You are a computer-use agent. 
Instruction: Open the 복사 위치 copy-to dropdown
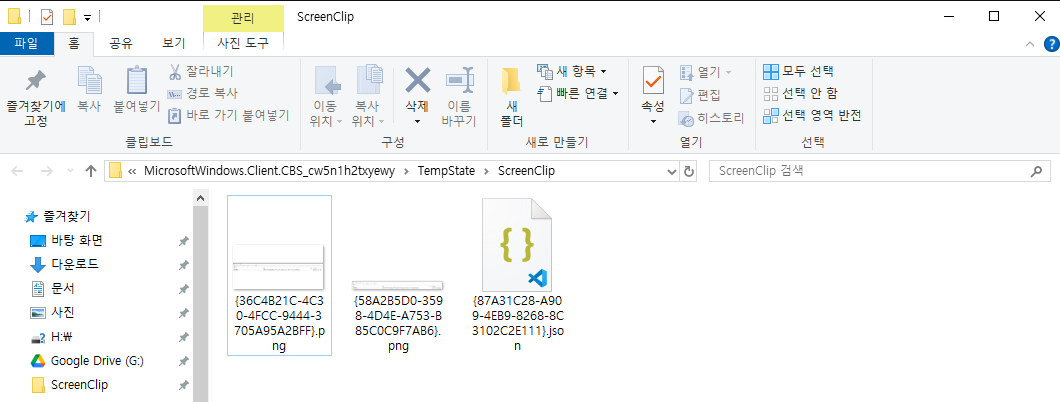point(369,96)
